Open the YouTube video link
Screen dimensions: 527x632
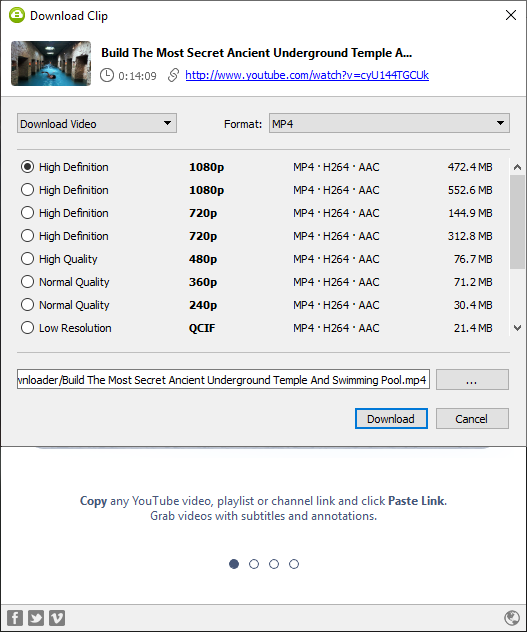tap(307, 75)
